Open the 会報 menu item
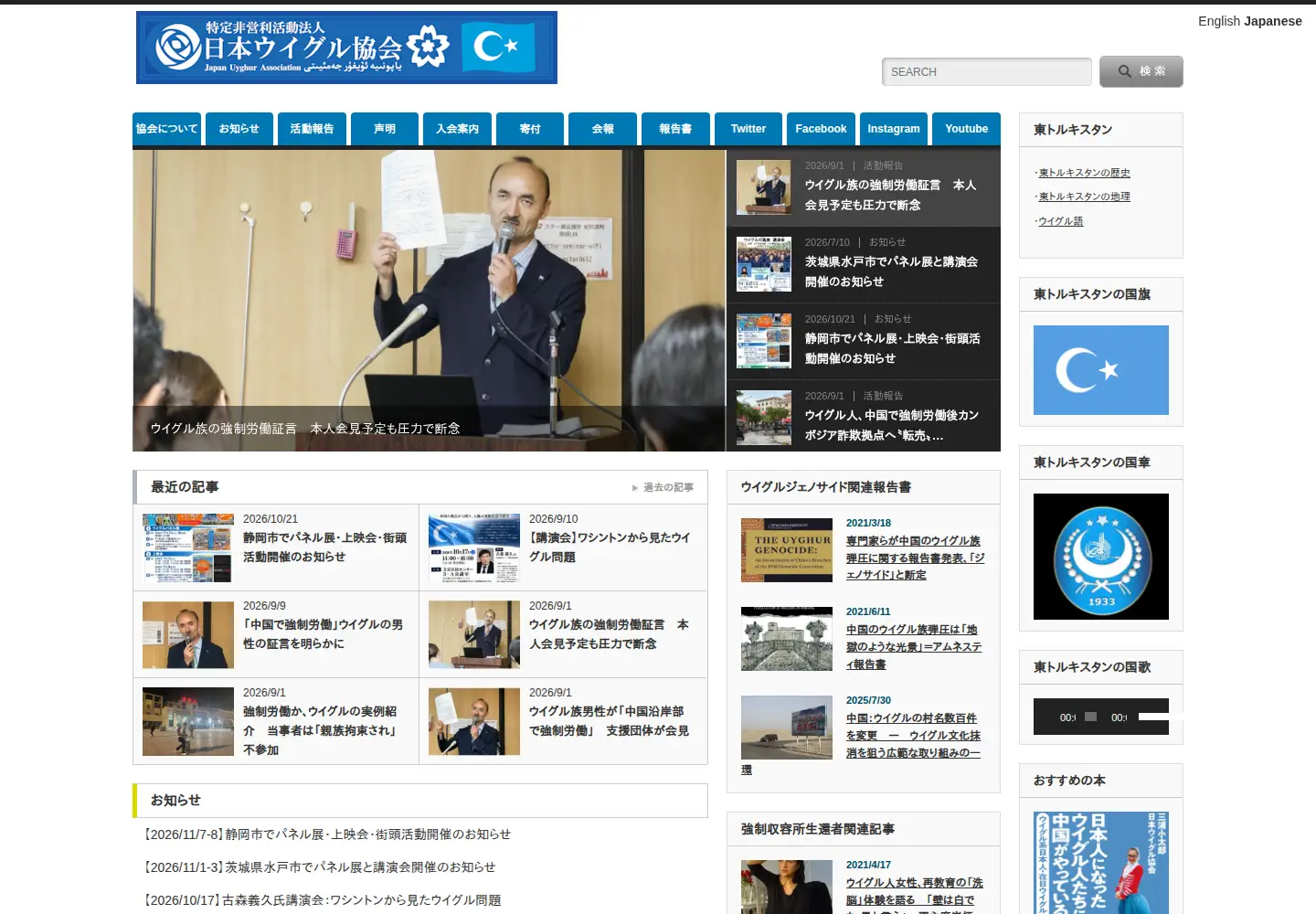Viewport: 1316px width, 914px height. (x=603, y=129)
